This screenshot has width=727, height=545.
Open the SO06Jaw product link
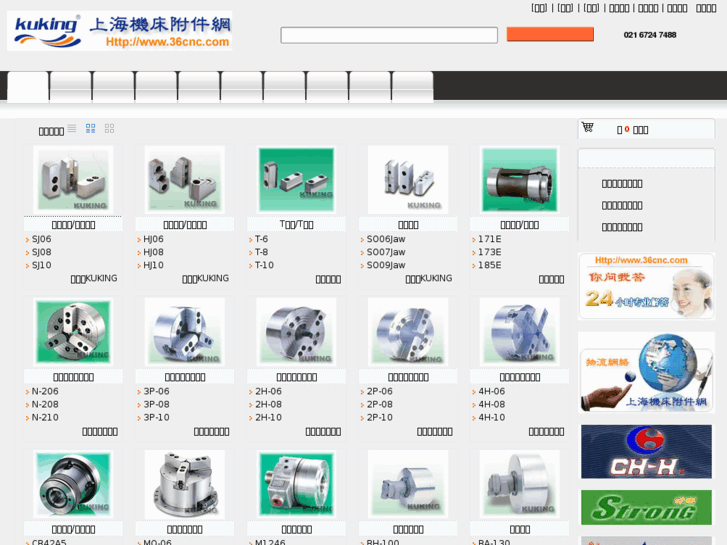[x=386, y=239]
